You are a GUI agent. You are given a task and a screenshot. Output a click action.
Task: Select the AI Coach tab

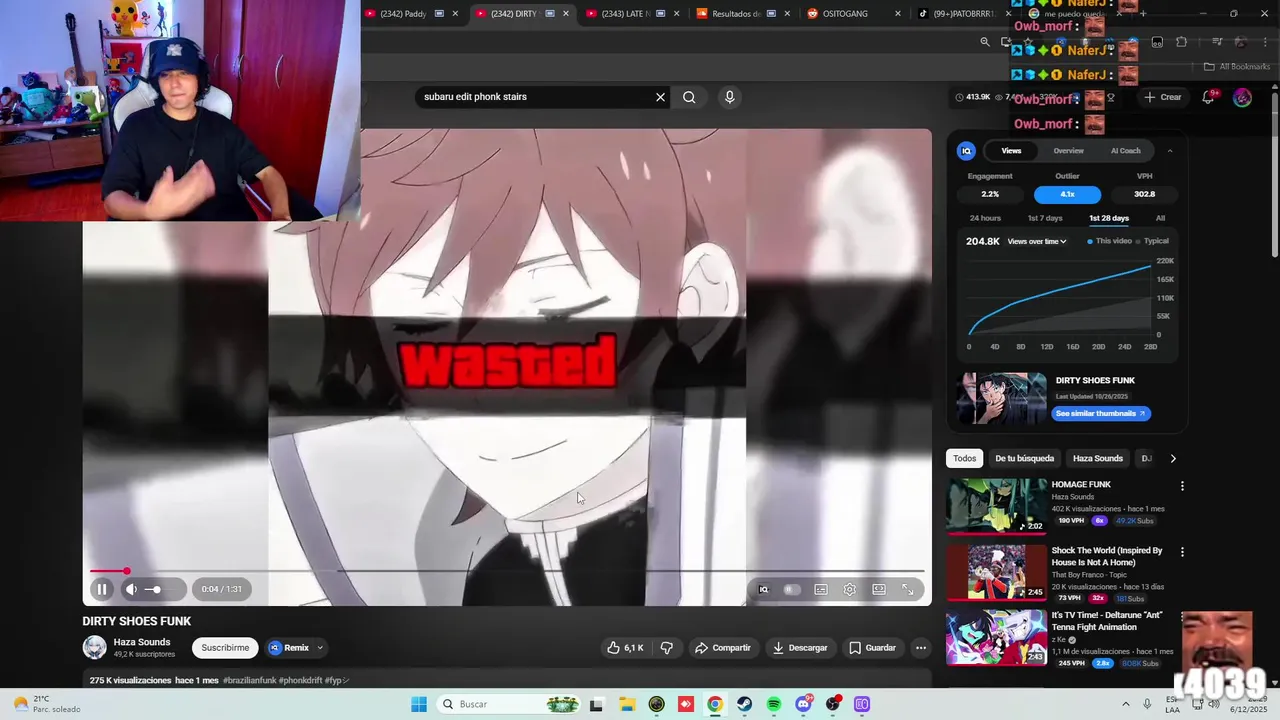pyautogui.click(x=1125, y=151)
